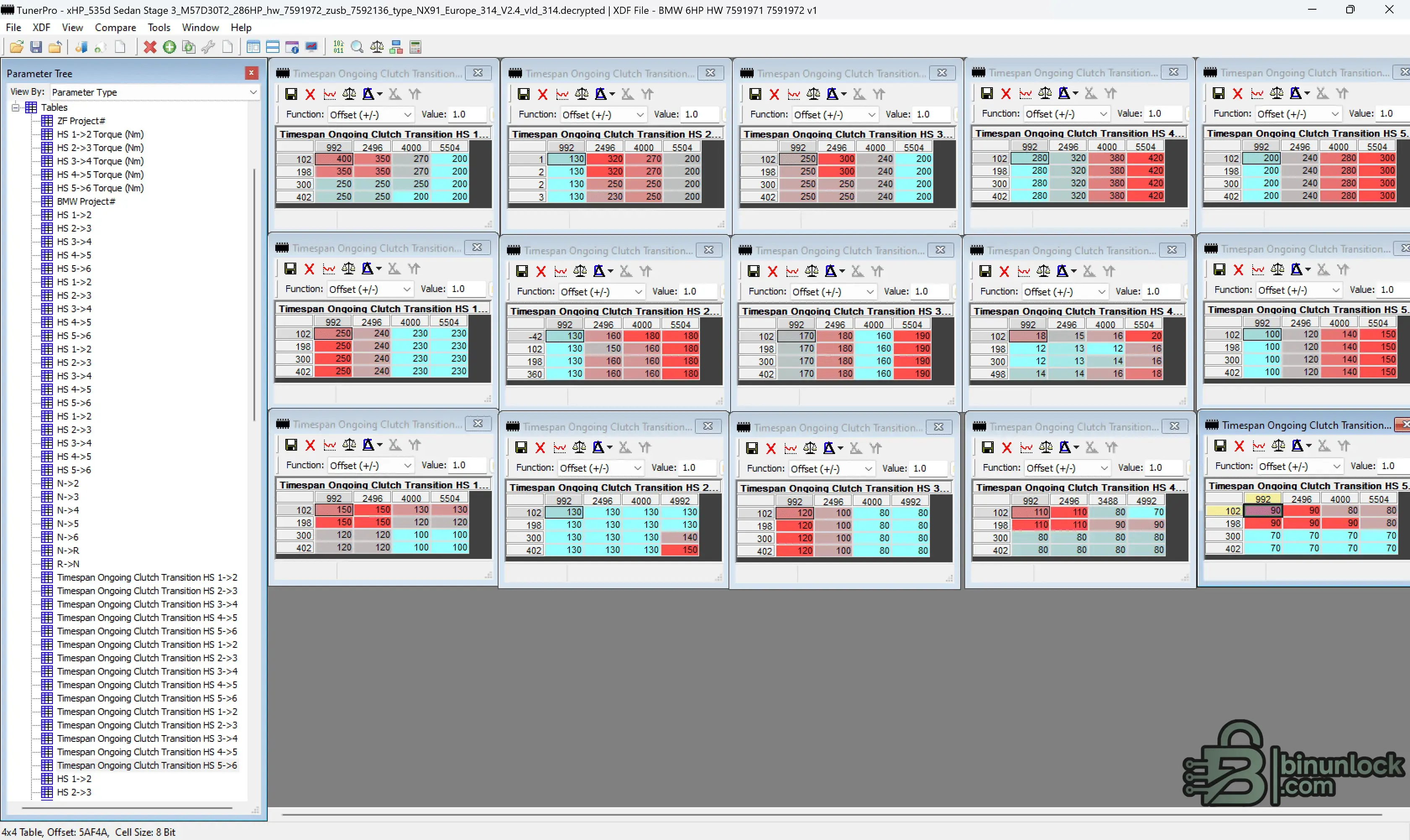The height and width of the screenshot is (840, 1410).
Task: Click the green plus add item icon
Action: 169,47
